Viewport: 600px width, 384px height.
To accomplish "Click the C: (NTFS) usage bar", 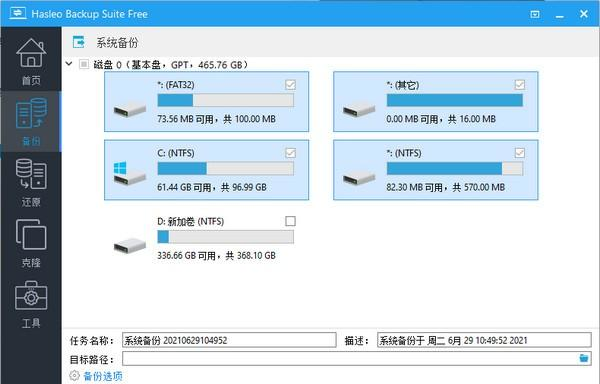I will 225,169.
